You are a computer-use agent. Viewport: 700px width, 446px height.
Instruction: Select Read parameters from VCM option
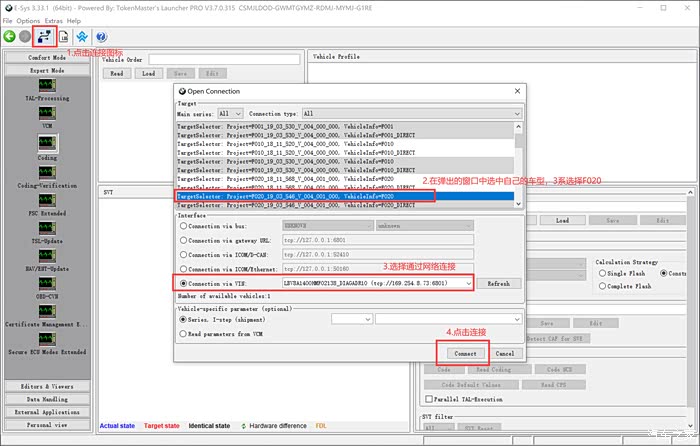tap(183, 332)
